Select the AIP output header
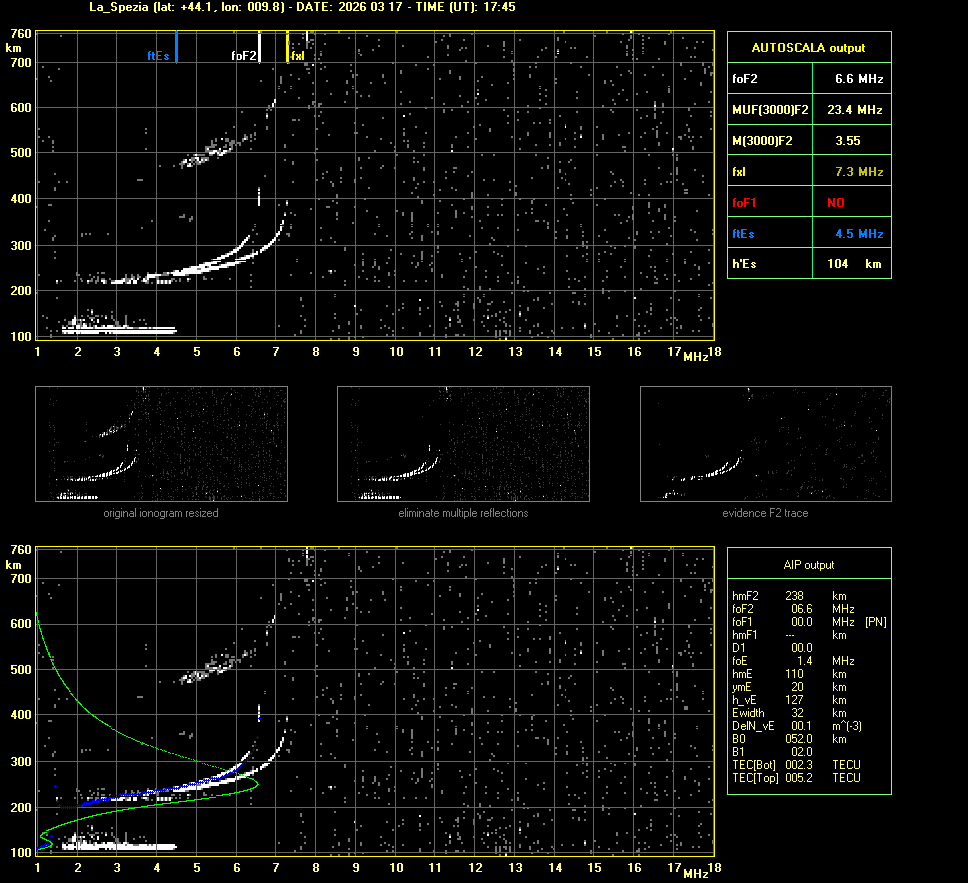Viewport: 968px width, 883px height. point(808,565)
